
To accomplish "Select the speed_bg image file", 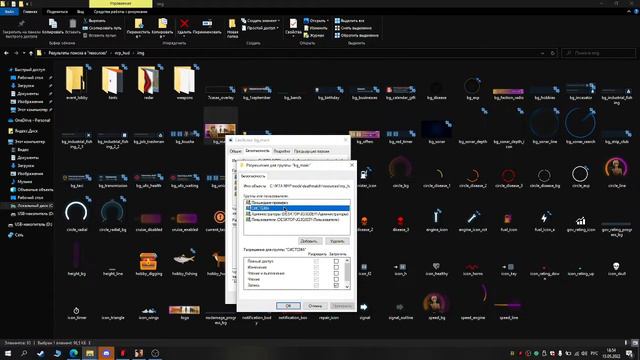I will [x=436, y=303].
